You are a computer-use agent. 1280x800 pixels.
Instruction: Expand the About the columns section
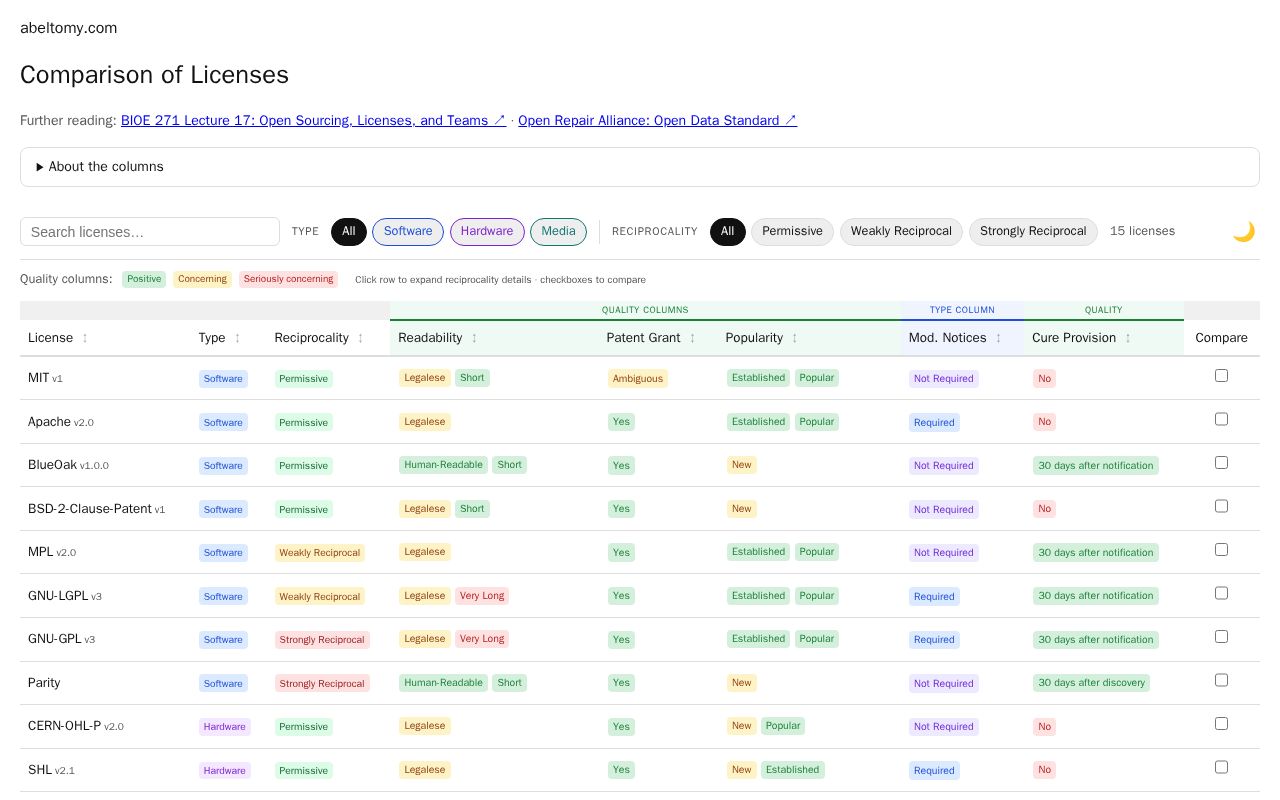pos(640,167)
